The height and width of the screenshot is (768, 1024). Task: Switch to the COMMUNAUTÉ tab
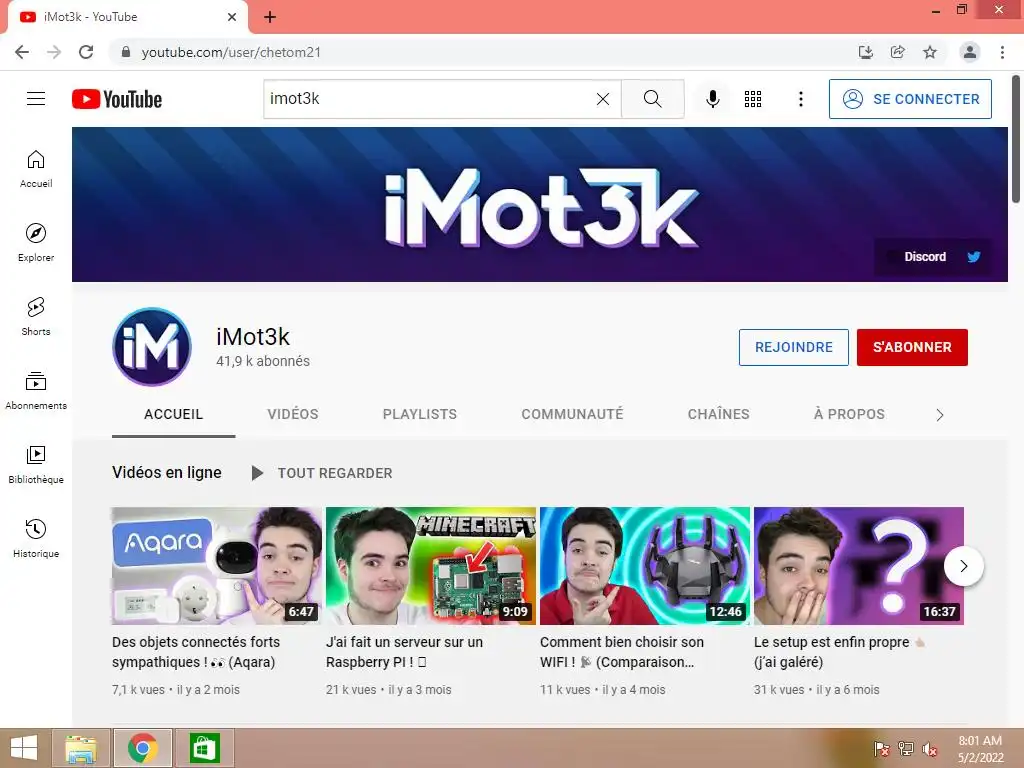[x=572, y=414]
